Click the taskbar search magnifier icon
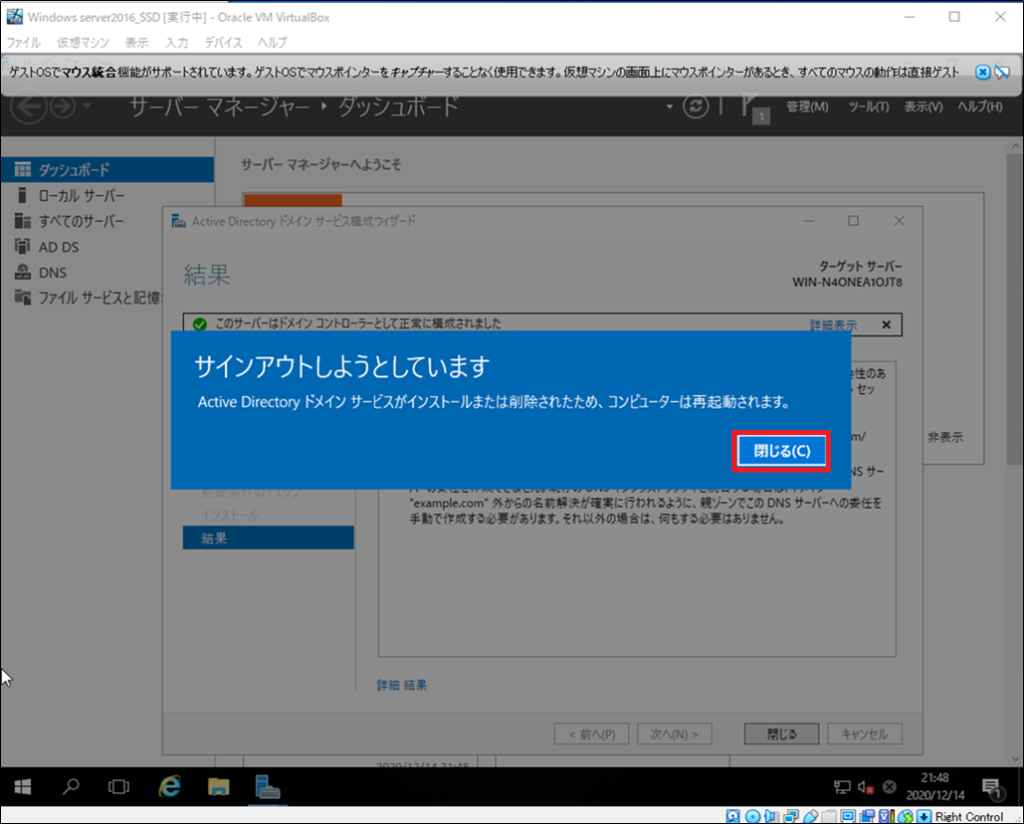Viewport: 1024px width, 824px height. pyautogui.click(x=71, y=787)
